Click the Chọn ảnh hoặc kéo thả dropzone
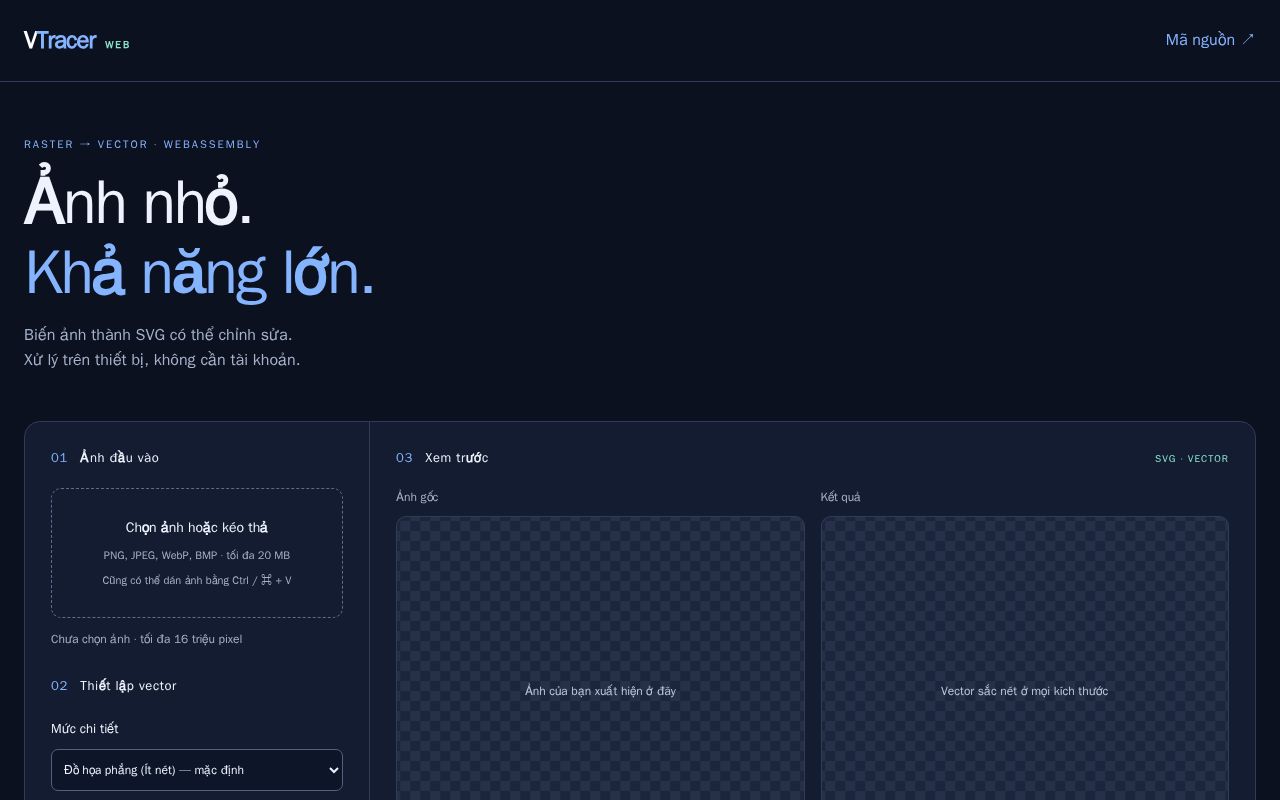 (197, 553)
